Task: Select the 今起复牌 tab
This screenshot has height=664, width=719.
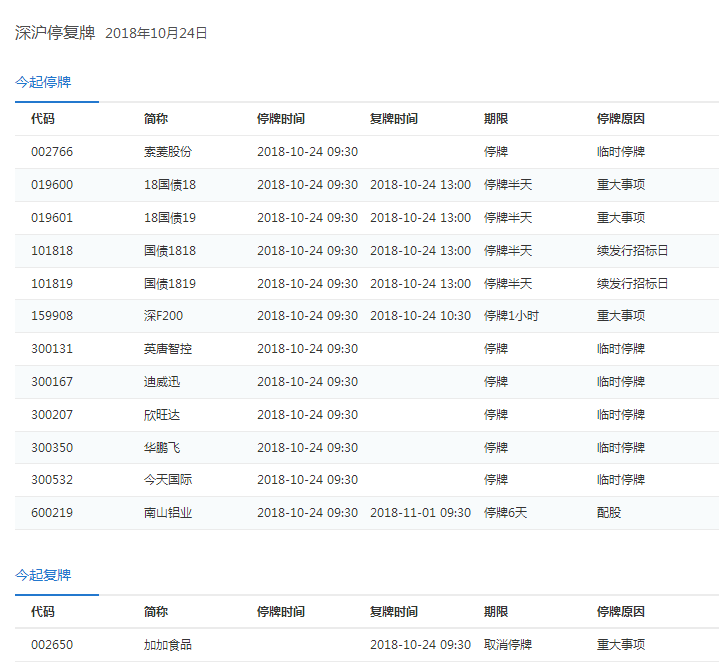Action: pyautogui.click(x=43, y=575)
